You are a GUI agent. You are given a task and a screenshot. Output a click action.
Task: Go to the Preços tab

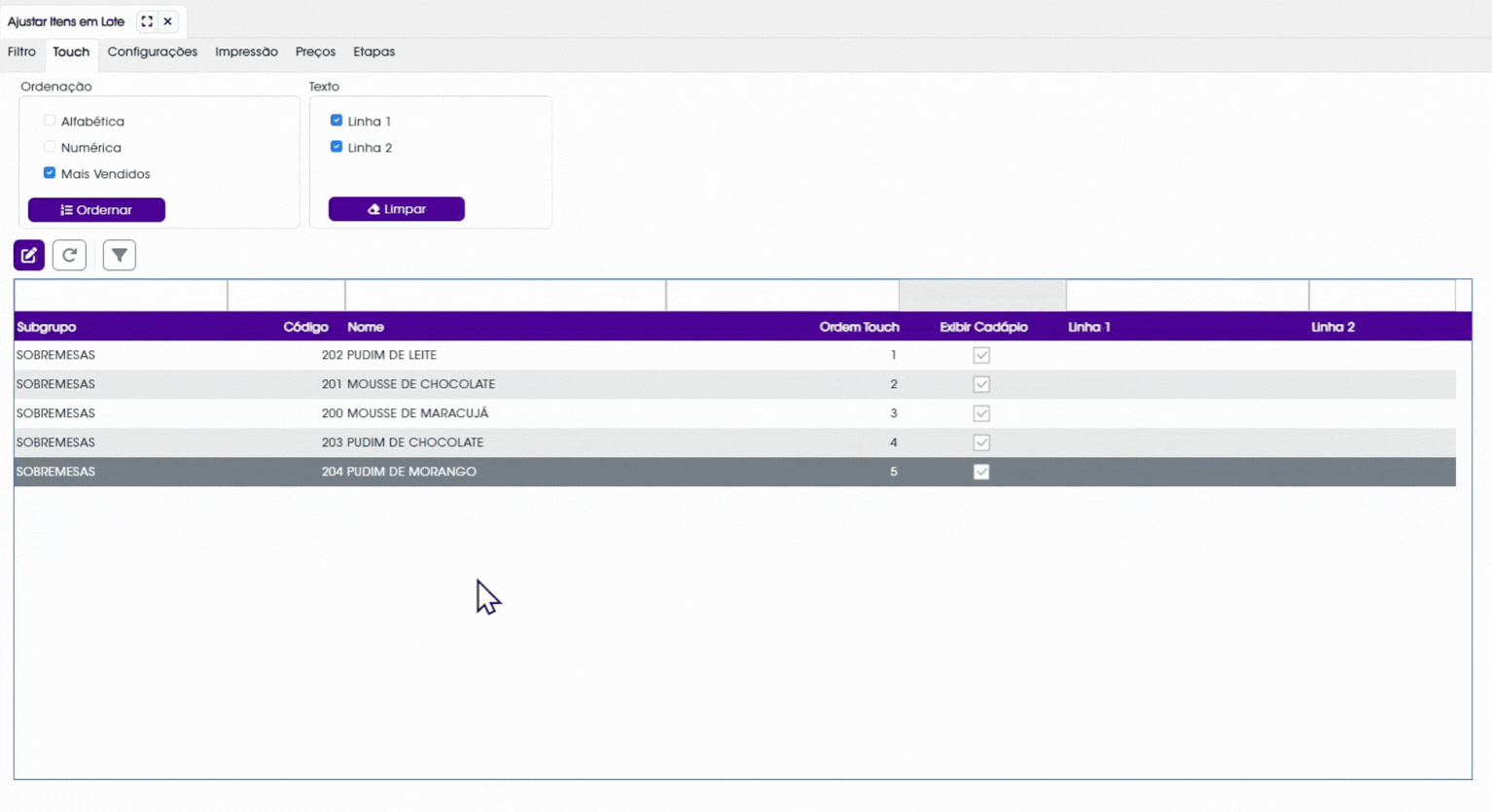[x=315, y=52]
